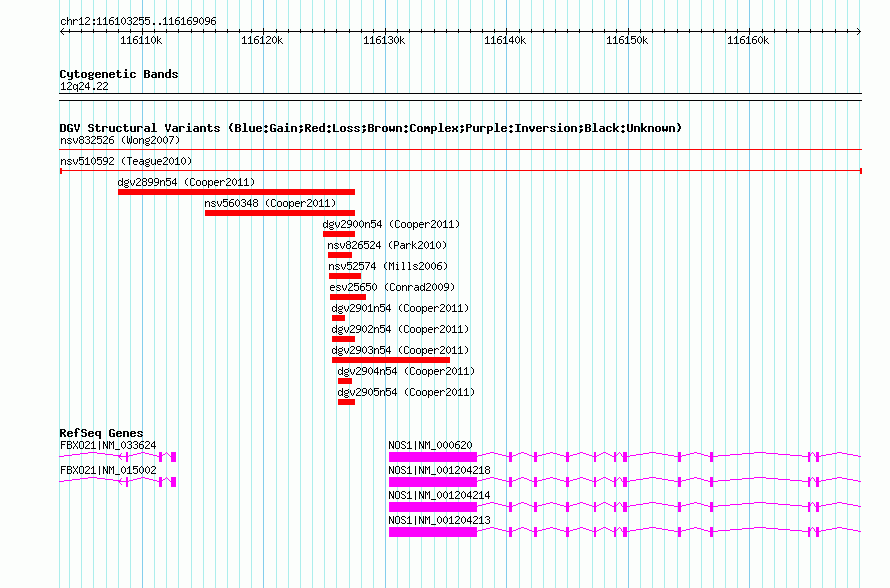Viewport: 890px width, 588px height.
Task: Open gene NOS1|NM_001204213 label
Action: [x=439, y=520]
